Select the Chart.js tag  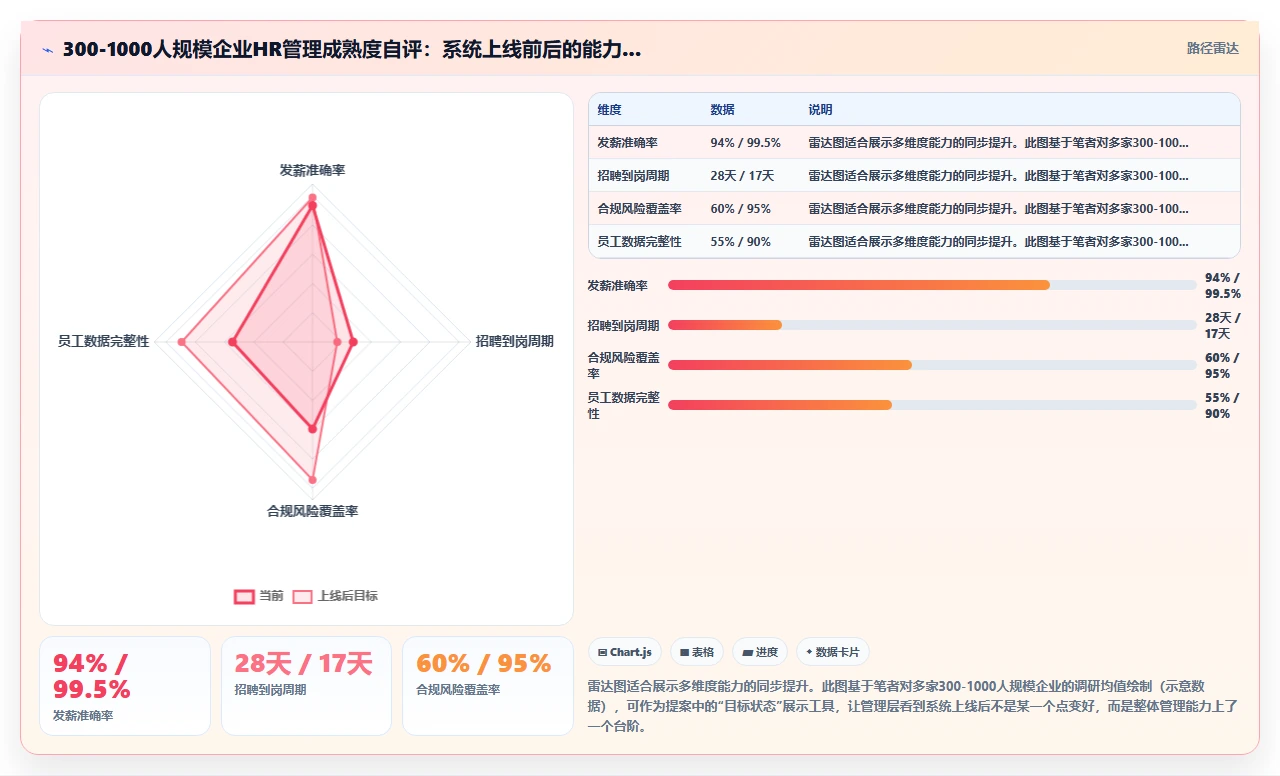[x=625, y=652]
